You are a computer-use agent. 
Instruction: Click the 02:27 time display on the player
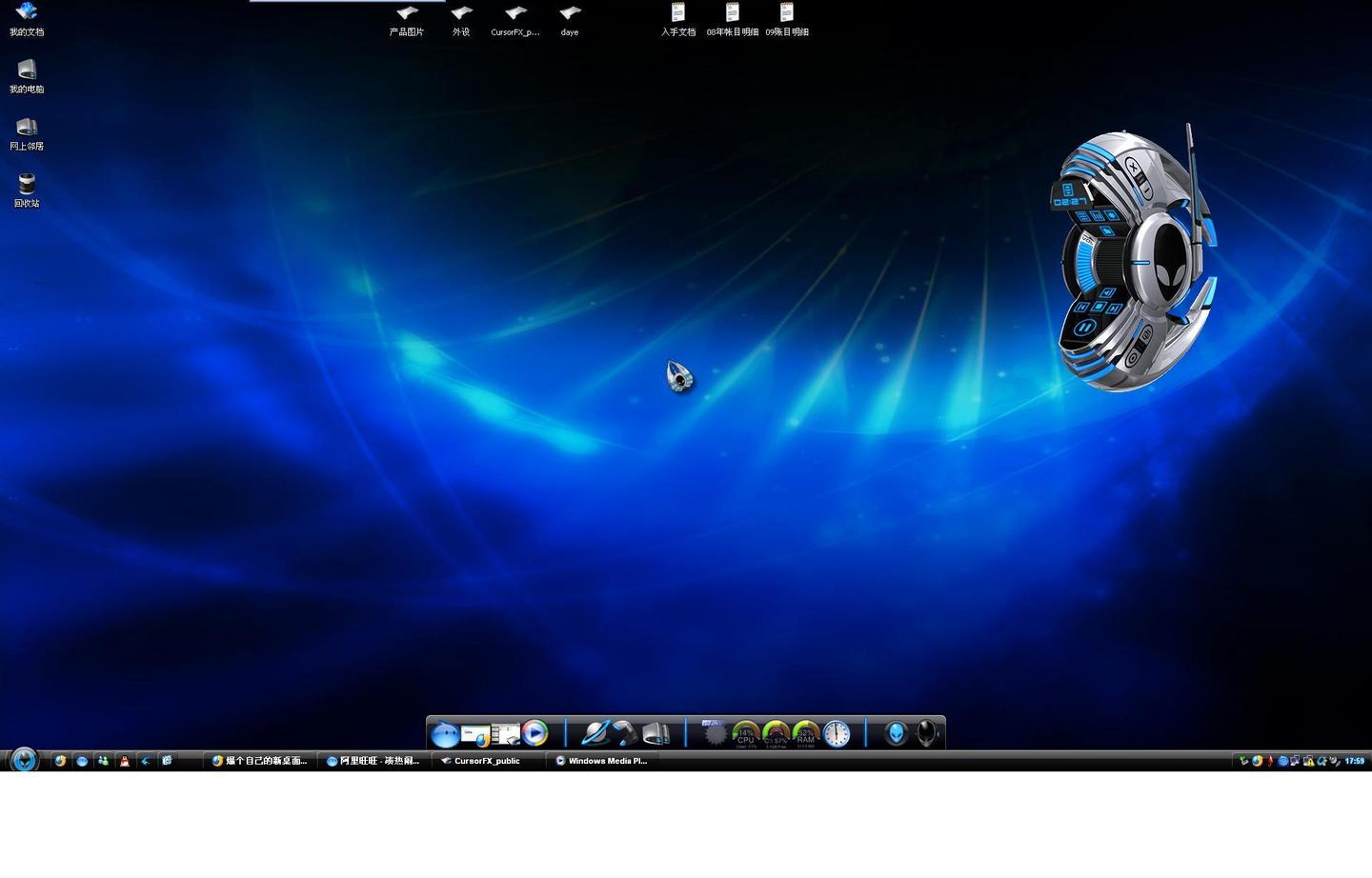click(x=1071, y=202)
